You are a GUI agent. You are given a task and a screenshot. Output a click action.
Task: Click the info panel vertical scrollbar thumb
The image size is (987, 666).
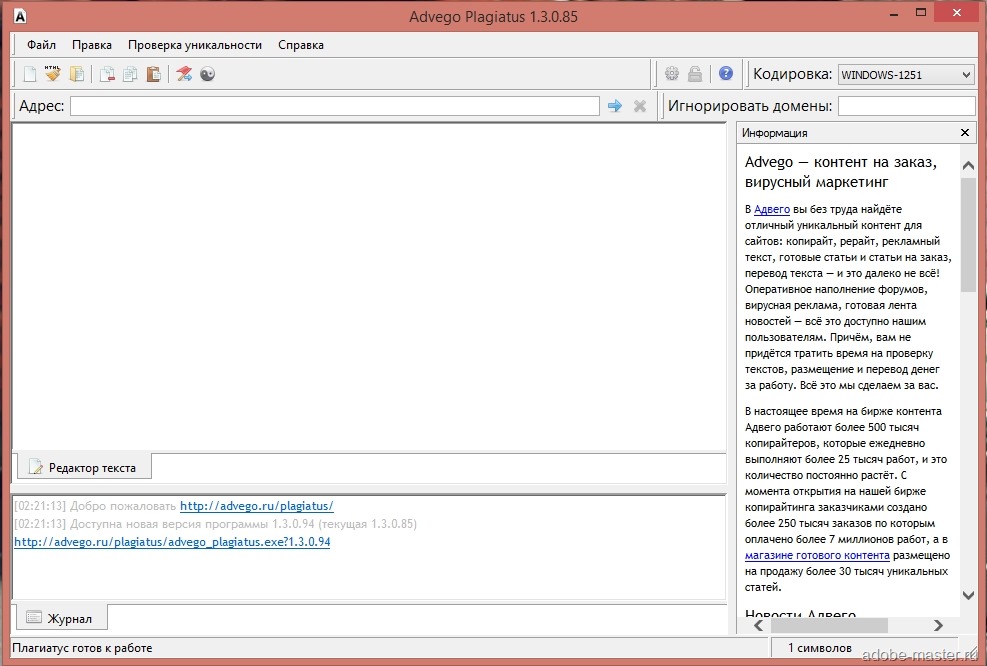coord(968,235)
